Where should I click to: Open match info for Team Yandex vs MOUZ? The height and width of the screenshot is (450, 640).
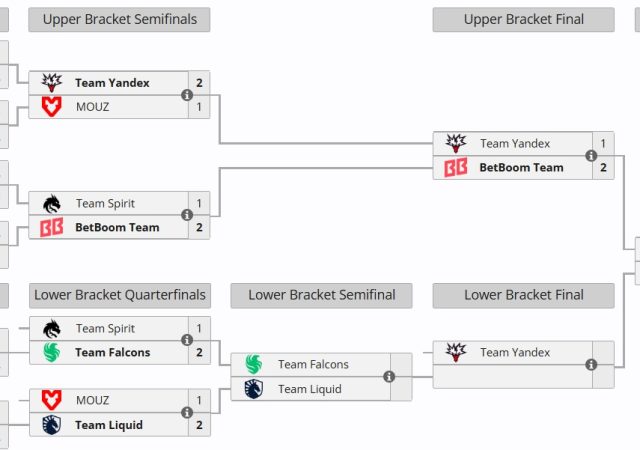[187, 95]
